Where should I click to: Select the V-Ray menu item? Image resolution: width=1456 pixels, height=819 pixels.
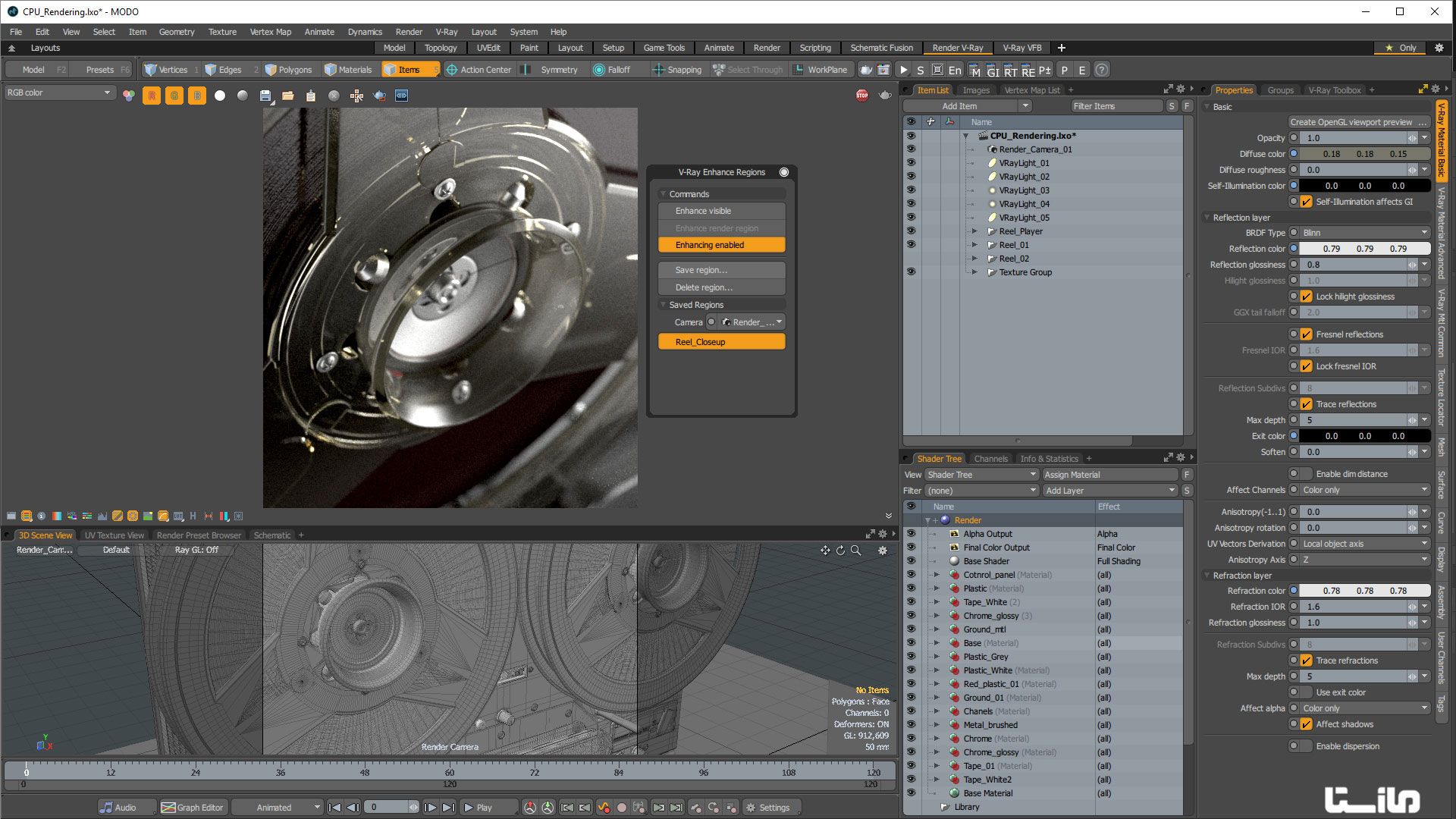tap(446, 31)
